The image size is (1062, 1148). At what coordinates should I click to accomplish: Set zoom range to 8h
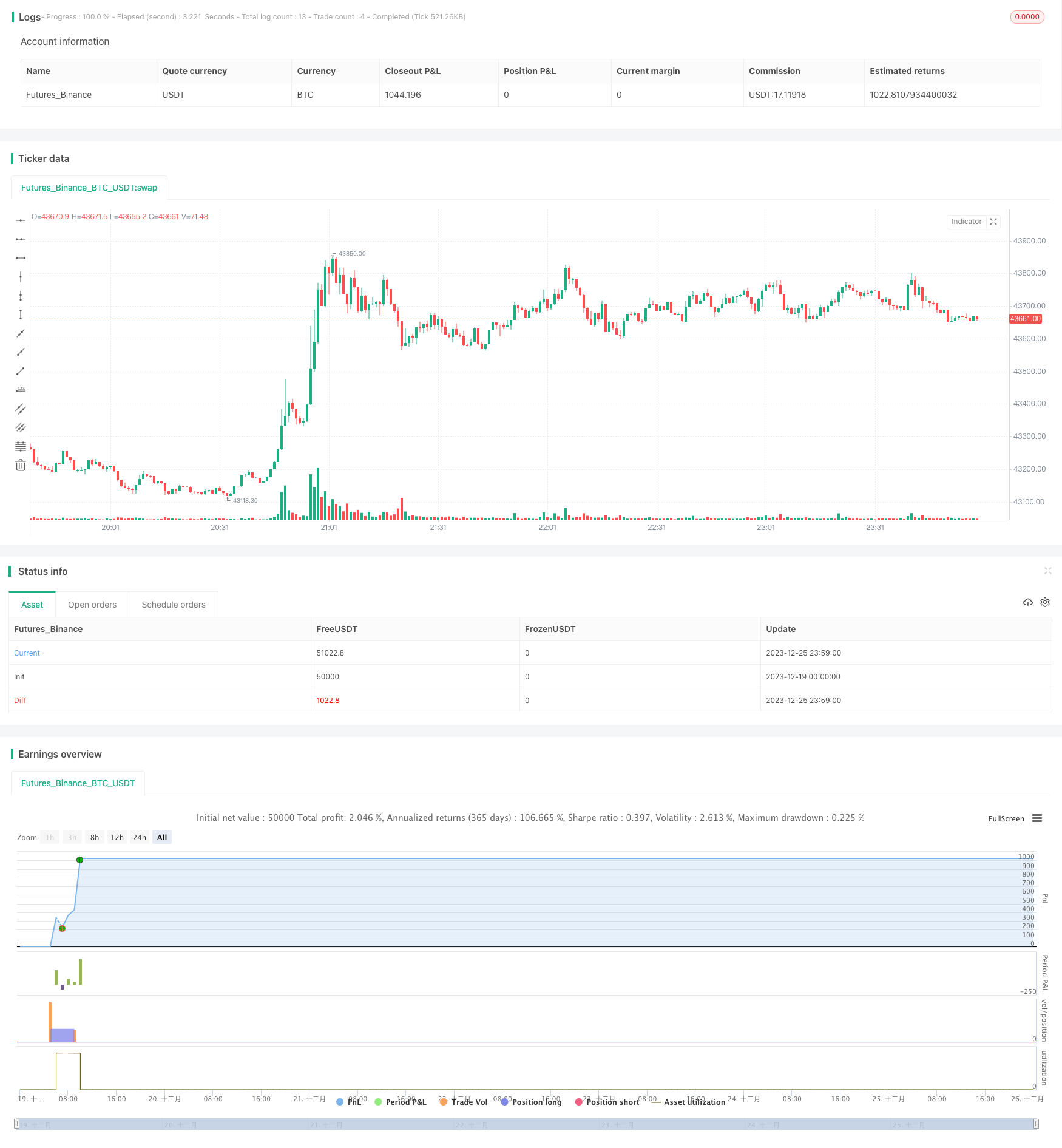click(x=95, y=837)
